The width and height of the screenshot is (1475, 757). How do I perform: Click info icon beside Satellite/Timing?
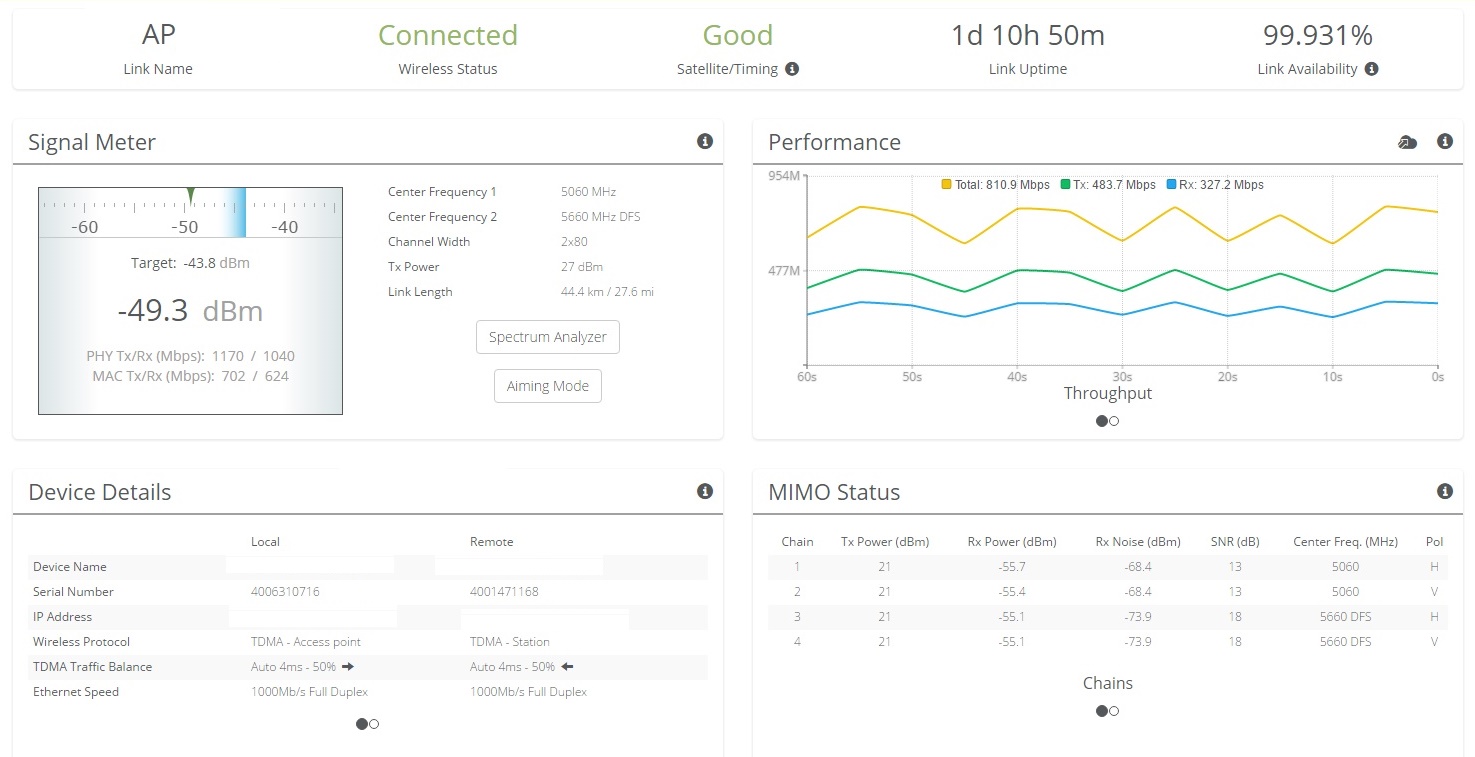click(792, 69)
